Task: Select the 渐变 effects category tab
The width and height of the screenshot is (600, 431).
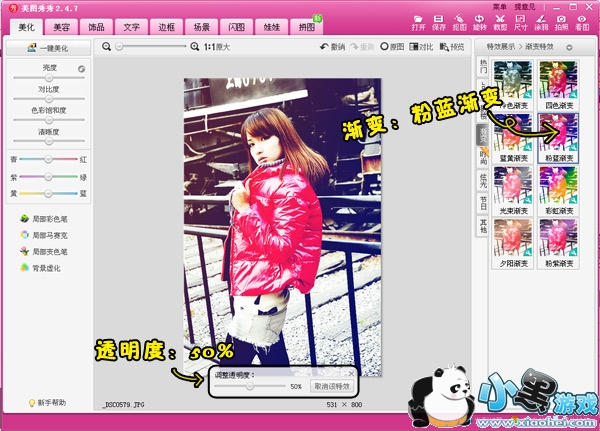Action: (x=483, y=134)
